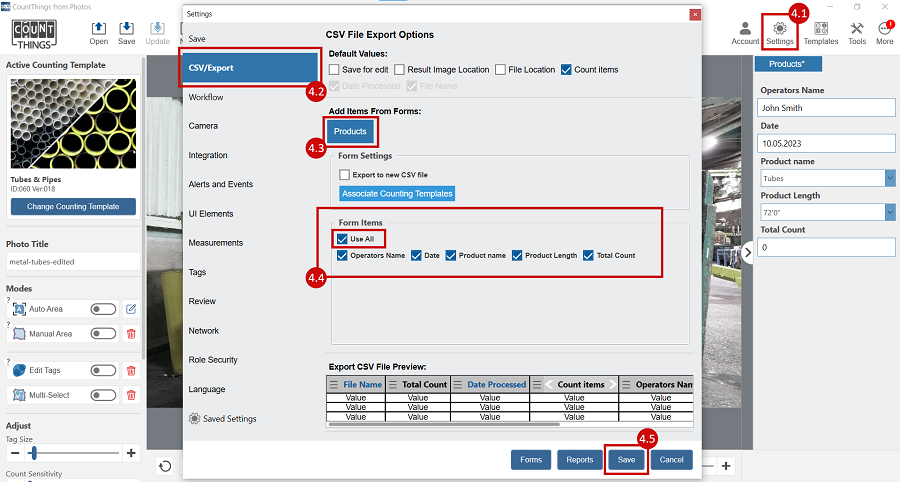The height and width of the screenshot is (482, 900).
Task: Adjust the Tag Size slider
Action: (33, 453)
